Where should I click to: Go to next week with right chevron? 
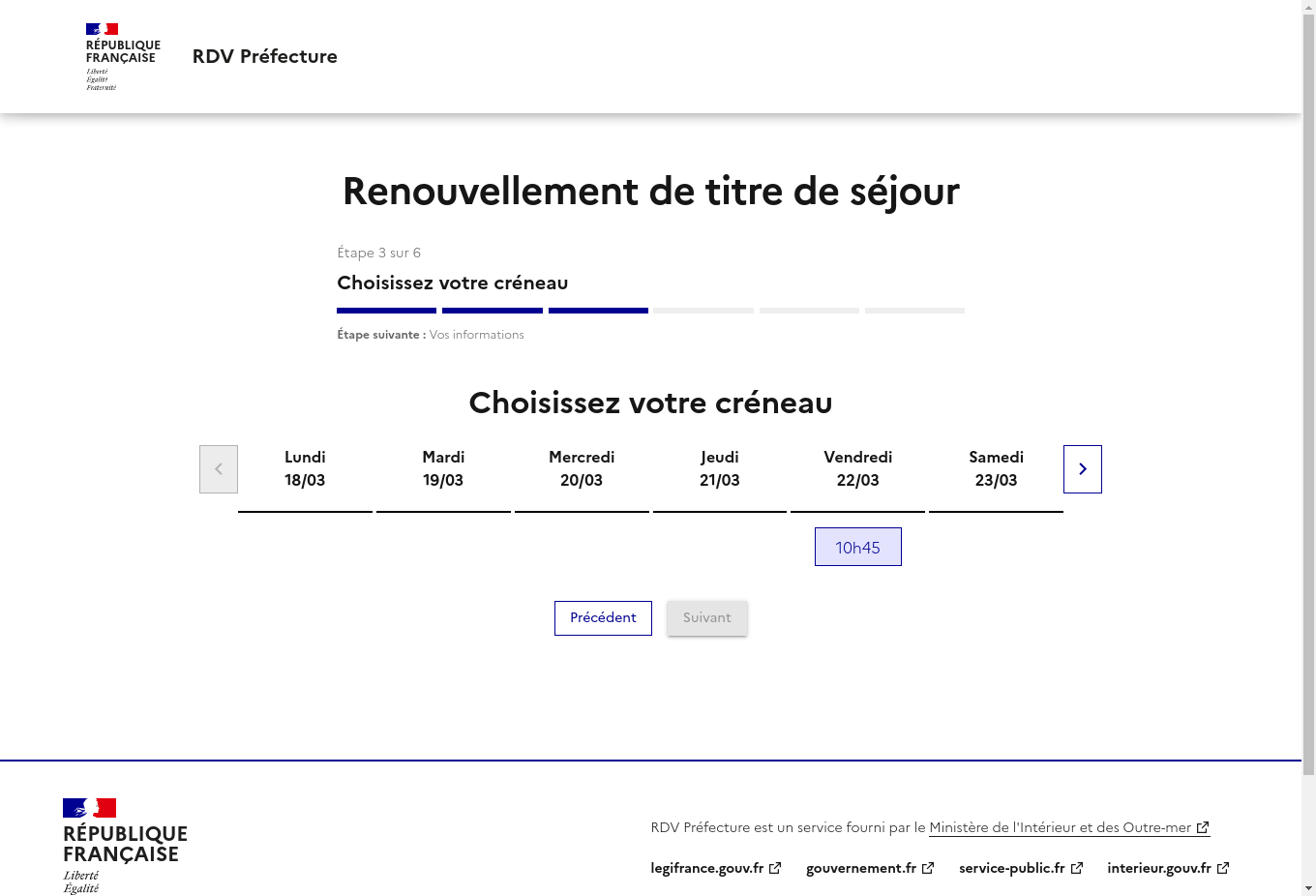[x=1082, y=469]
